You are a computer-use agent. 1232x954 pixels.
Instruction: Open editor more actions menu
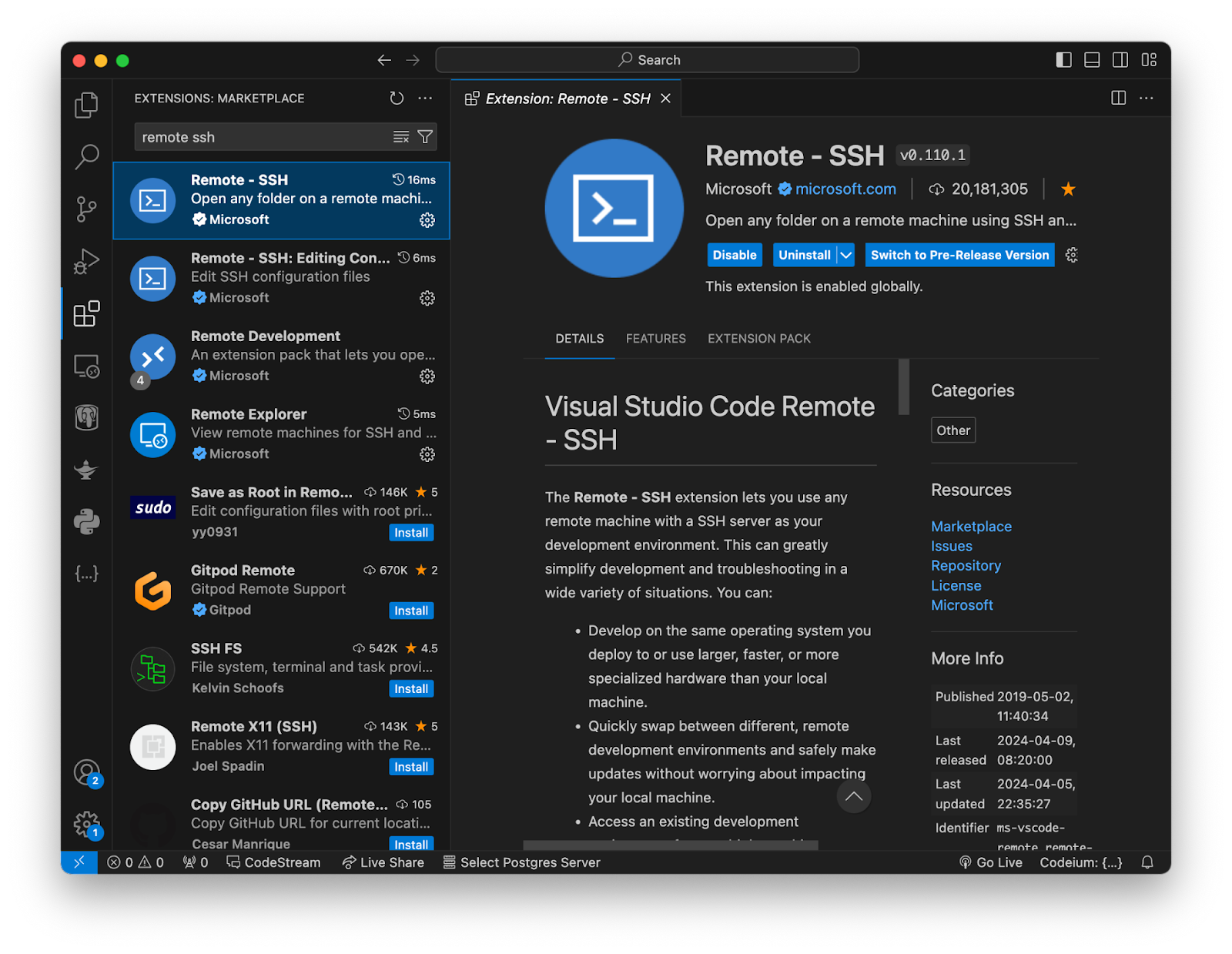(1147, 98)
